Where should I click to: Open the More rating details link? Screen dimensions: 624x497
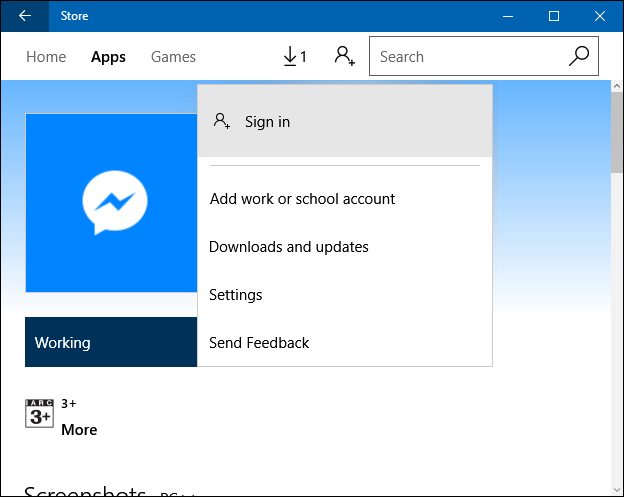click(x=79, y=430)
